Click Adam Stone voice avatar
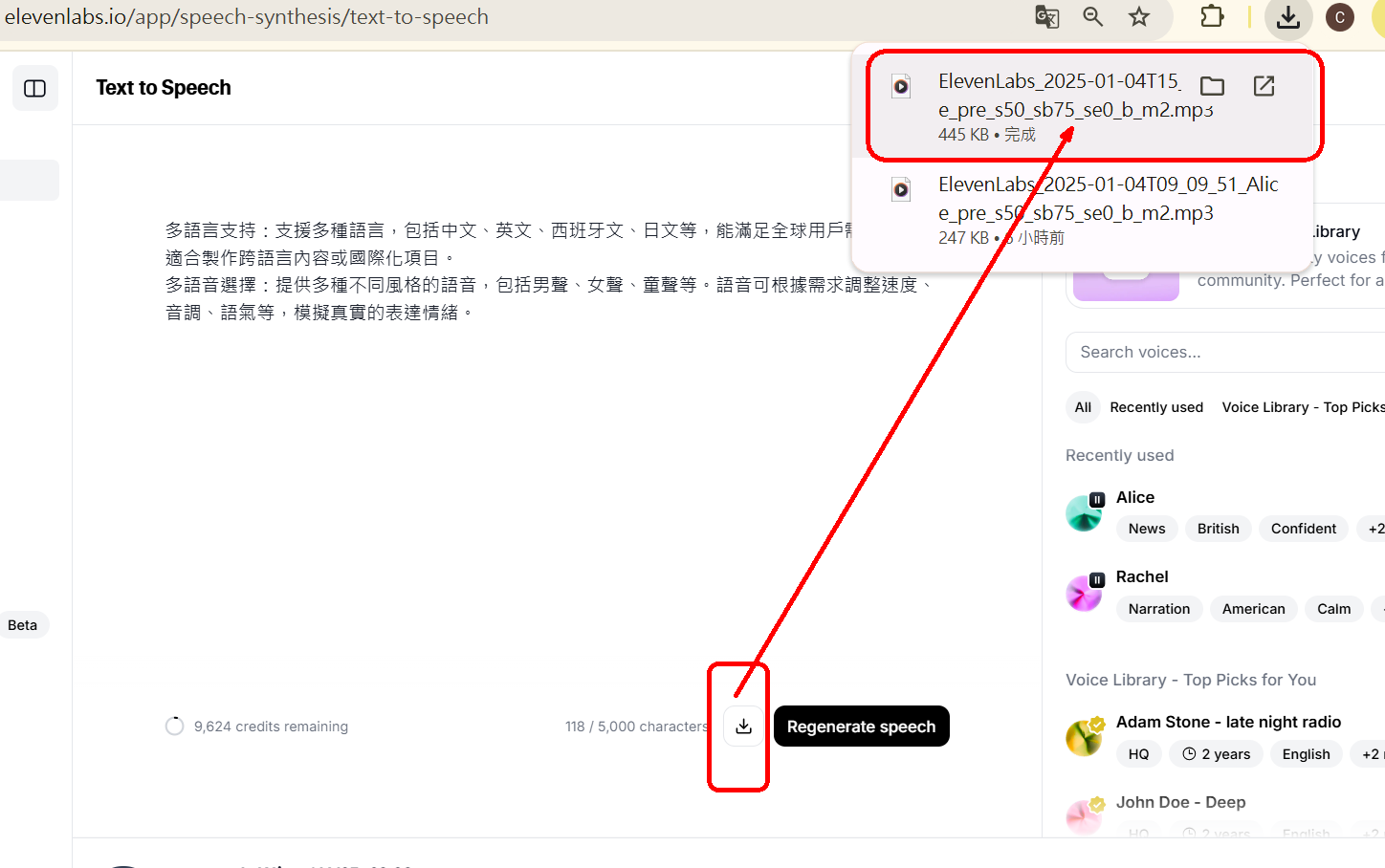Screen dimensions: 1385x868 tap(1084, 737)
